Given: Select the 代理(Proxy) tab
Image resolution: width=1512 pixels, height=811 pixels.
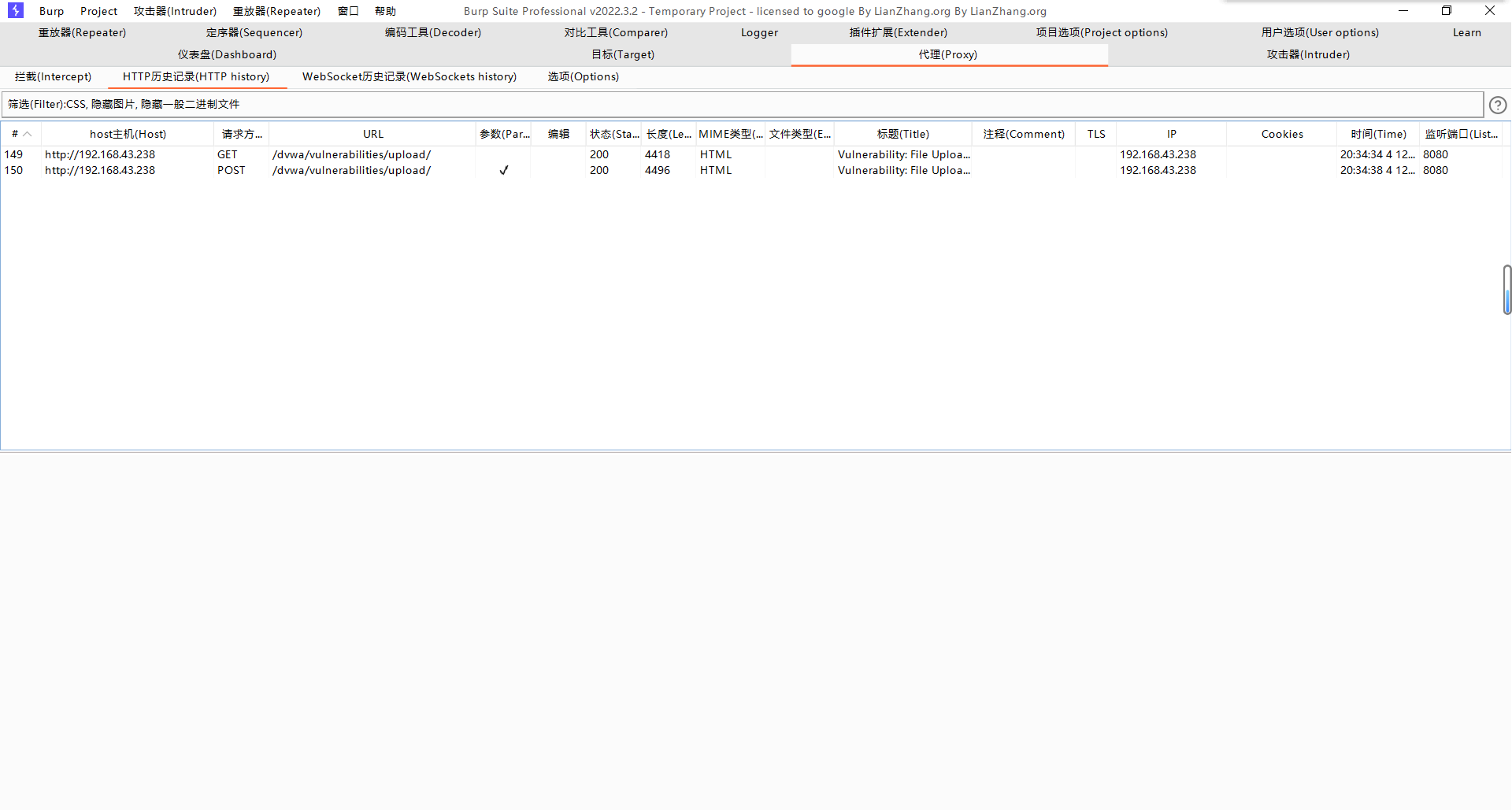Looking at the screenshot, I should [948, 54].
